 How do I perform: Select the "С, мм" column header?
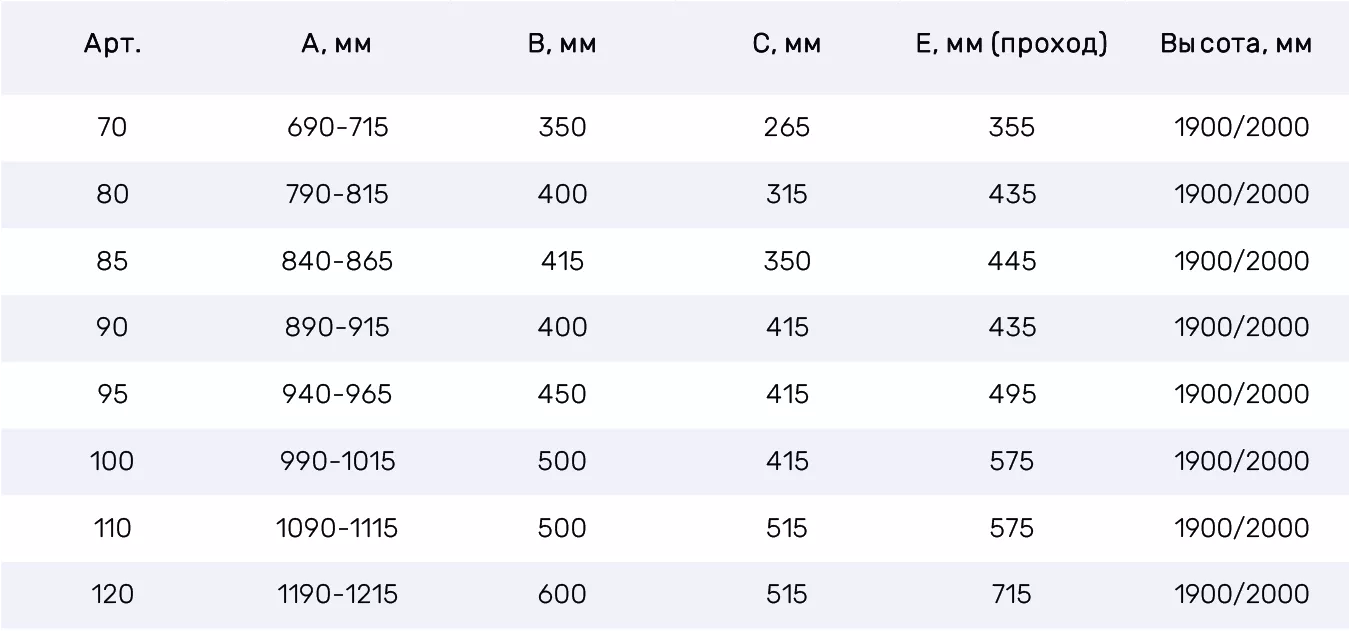[x=787, y=44]
